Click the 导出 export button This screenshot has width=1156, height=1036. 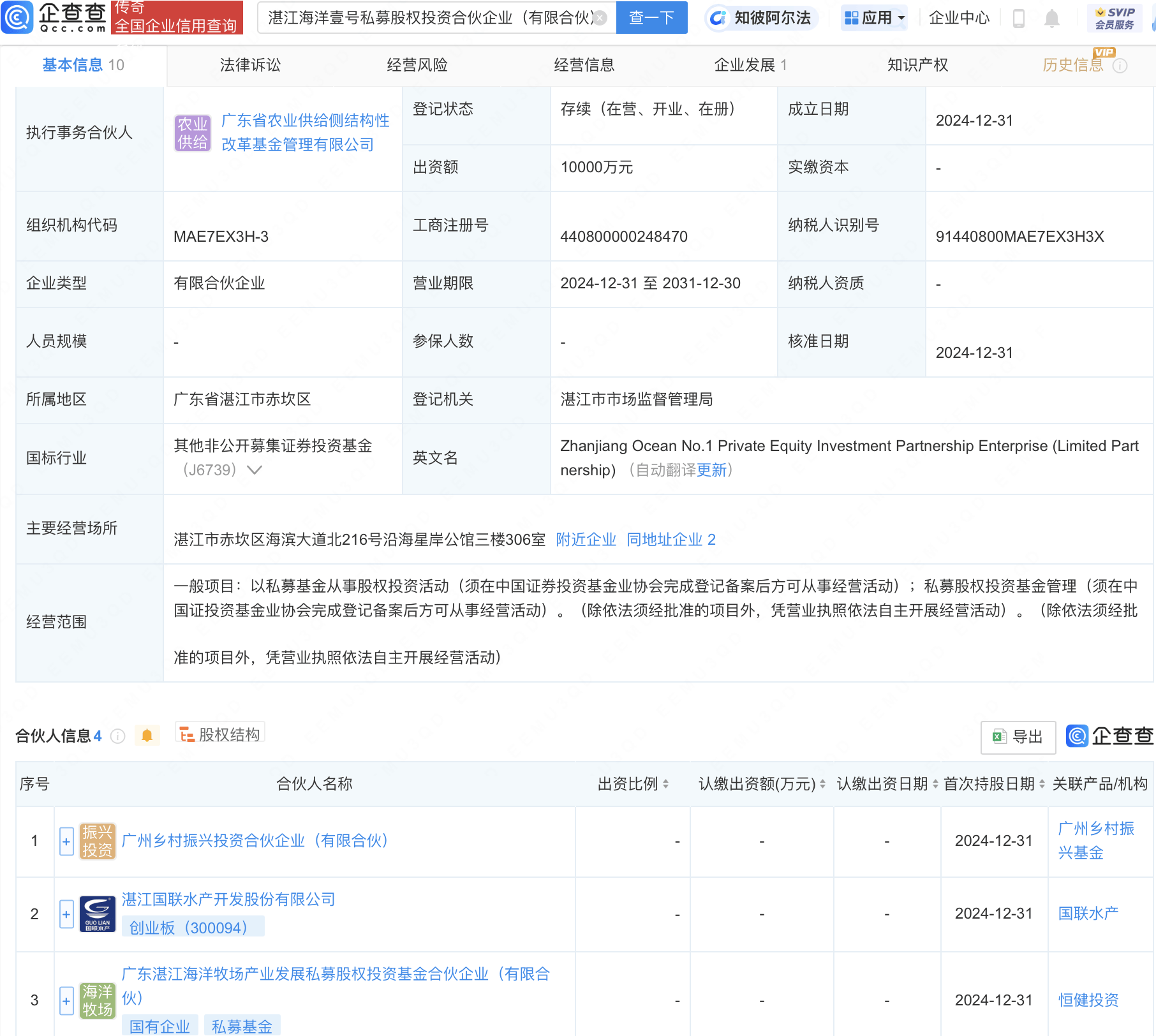point(1018,737)
